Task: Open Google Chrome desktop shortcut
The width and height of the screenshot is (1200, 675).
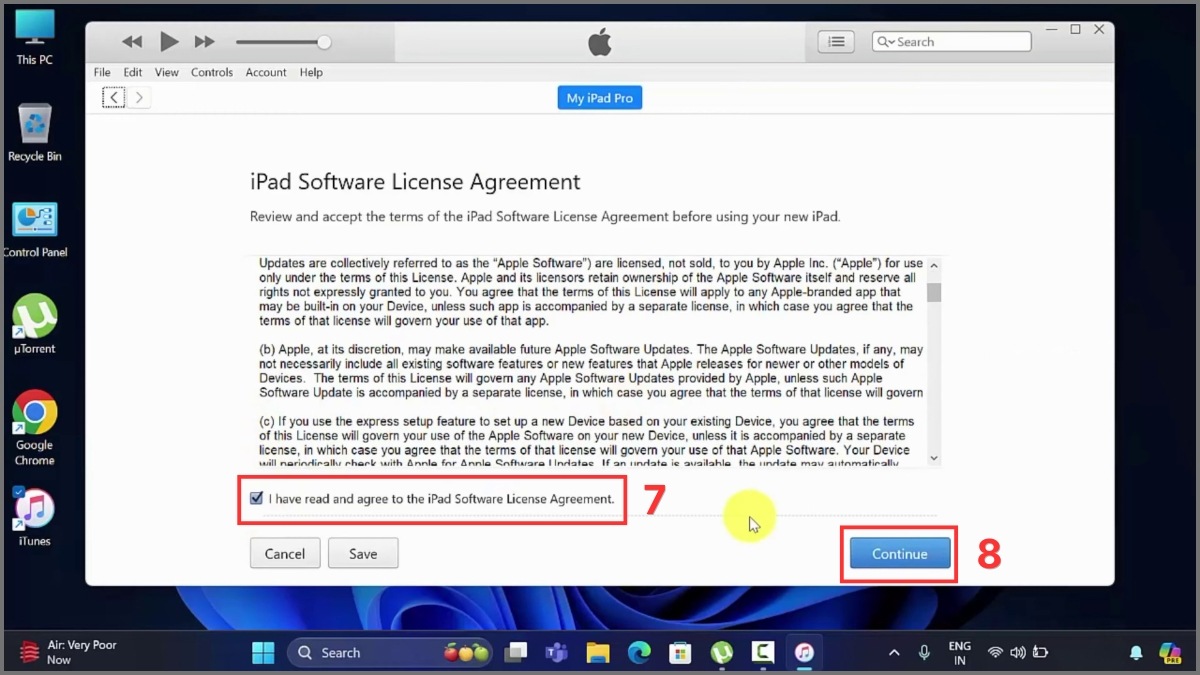Action: click(35, 428)
